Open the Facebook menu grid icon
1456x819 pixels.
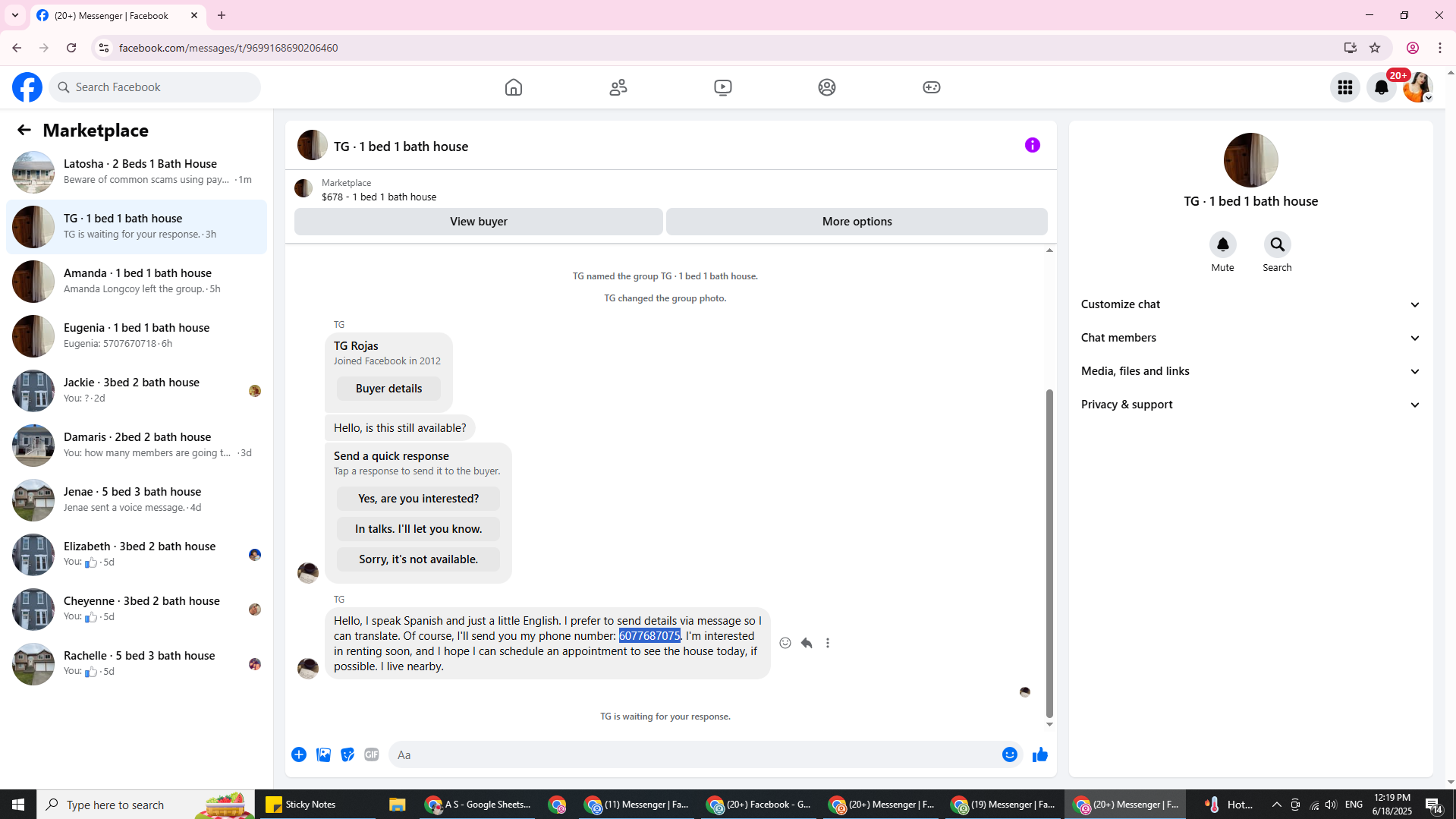1345,87
